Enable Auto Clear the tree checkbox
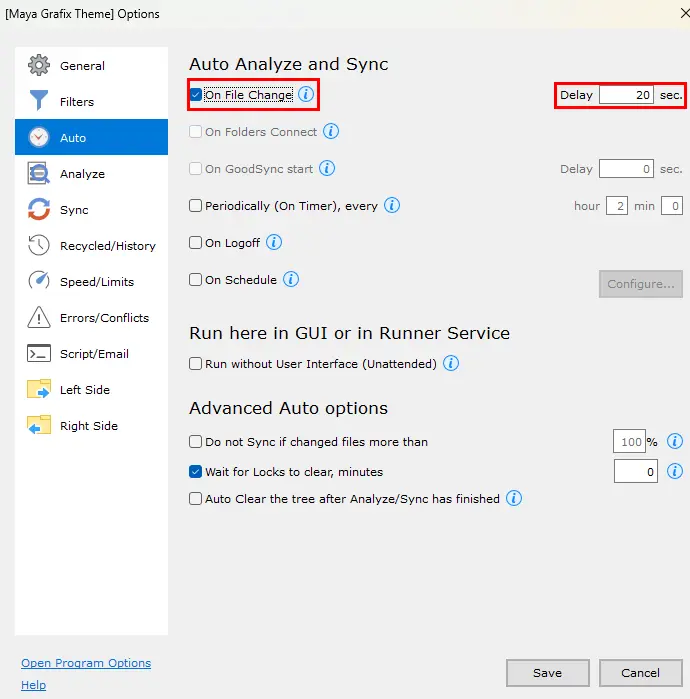 [195, 498]
